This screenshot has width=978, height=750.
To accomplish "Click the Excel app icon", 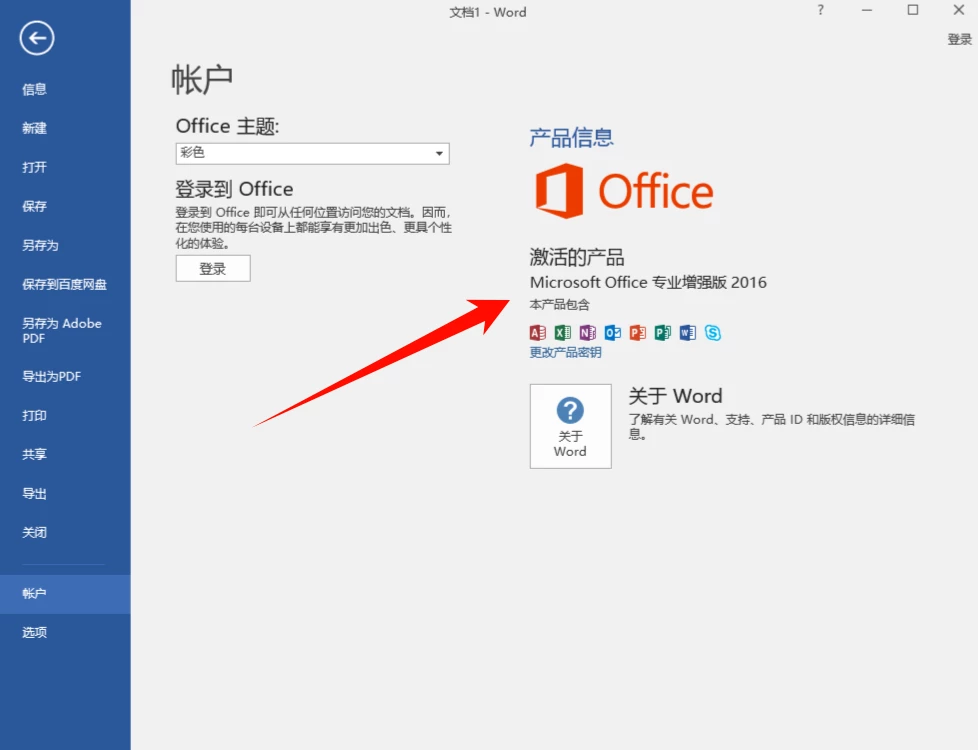I will click(x=563, y=333).
